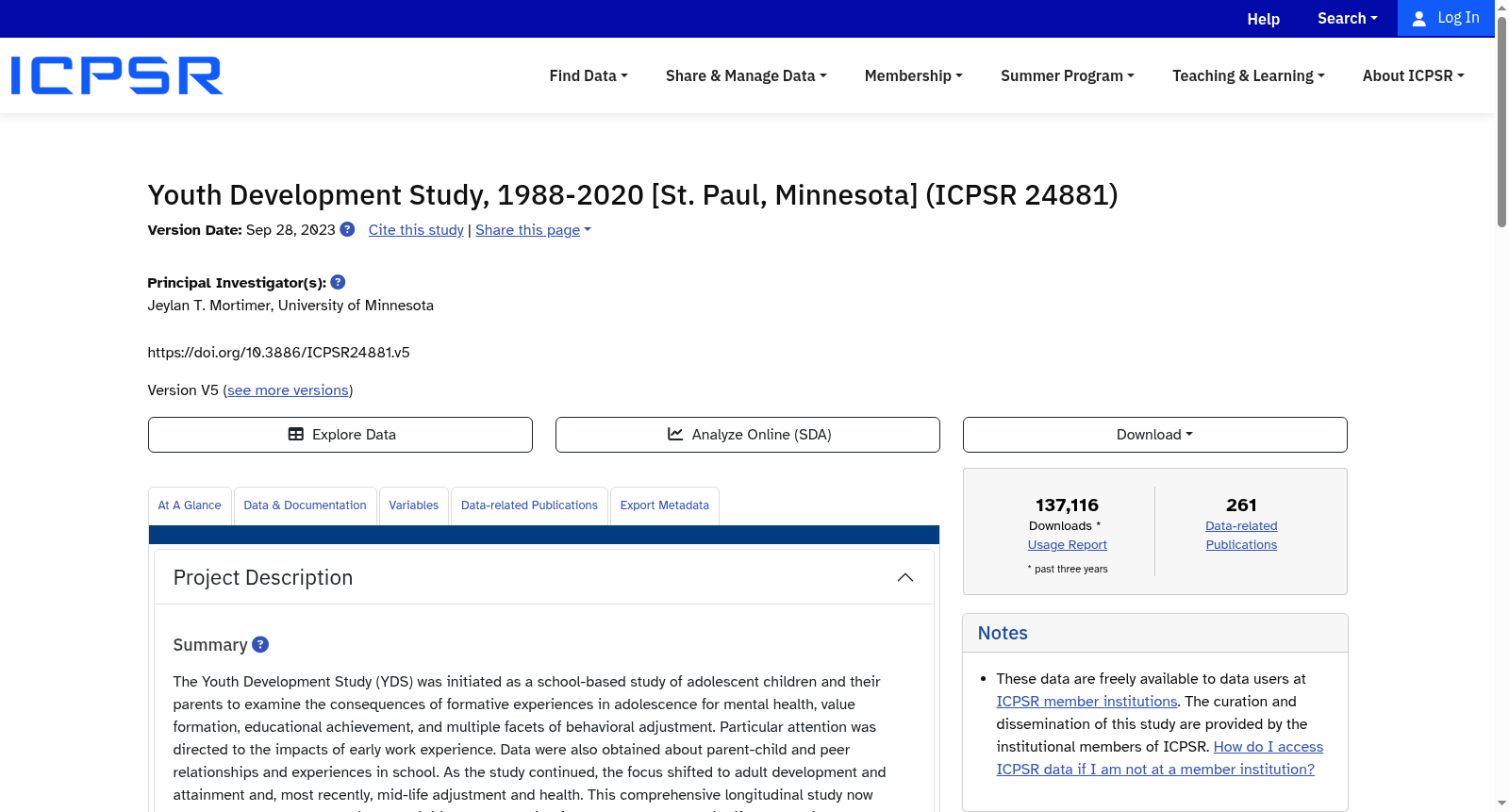1509x812 pixels.
Task: Open the Download dropdown button
Action: coord(1155,435)
